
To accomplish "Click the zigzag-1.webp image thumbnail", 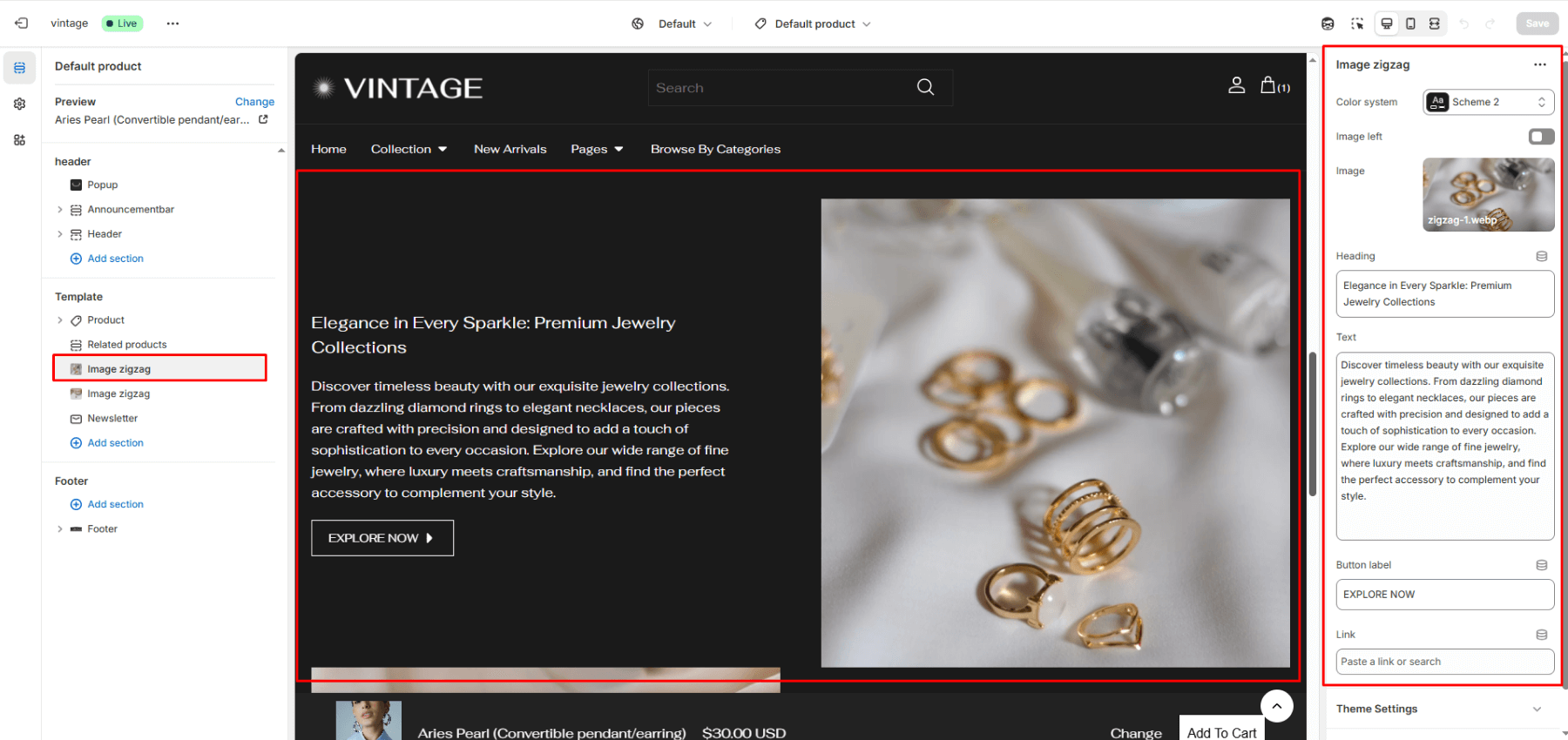I will point(1488,194).
